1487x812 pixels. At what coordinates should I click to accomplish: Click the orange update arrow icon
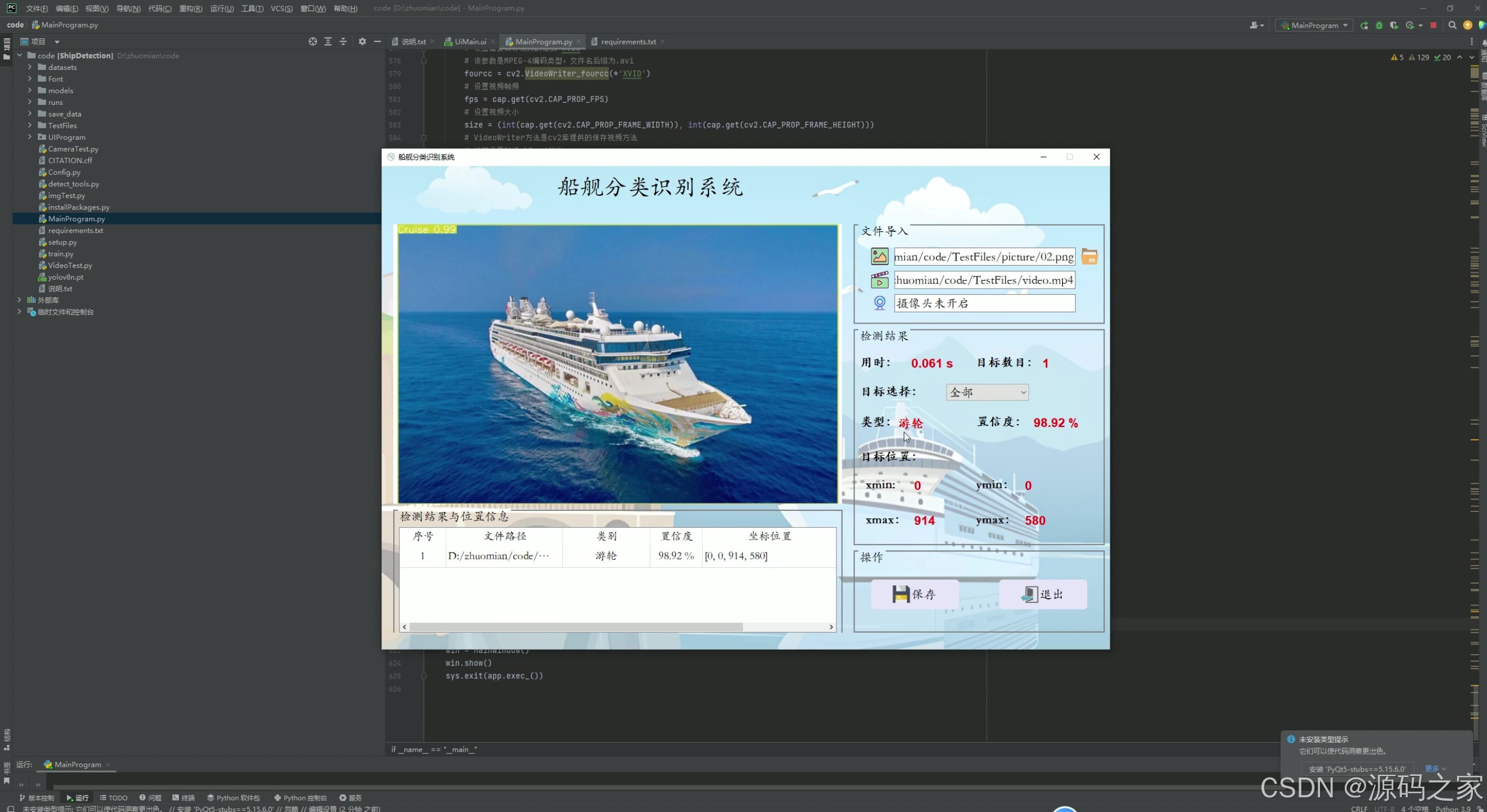click(1467, 25)
